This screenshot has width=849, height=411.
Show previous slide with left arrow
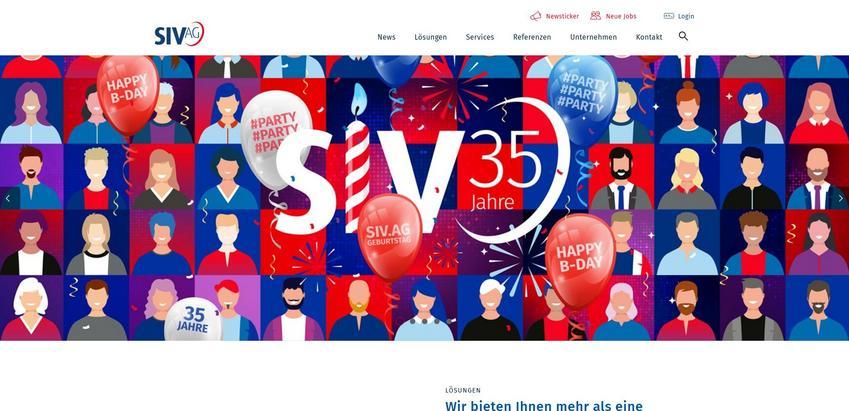8,198
